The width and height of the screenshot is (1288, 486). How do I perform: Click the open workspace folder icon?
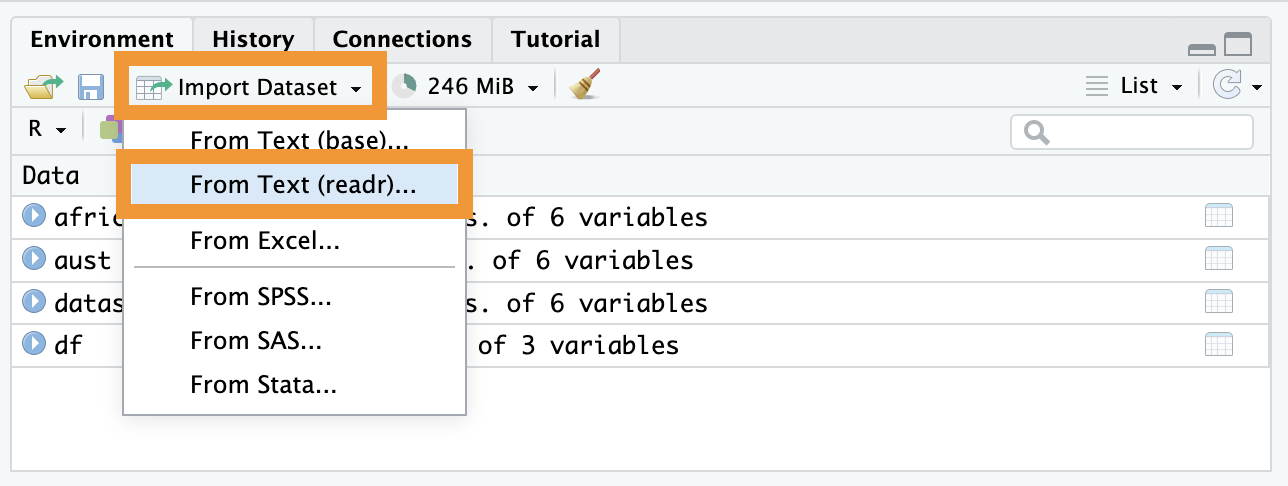click(x=42, y=87)
